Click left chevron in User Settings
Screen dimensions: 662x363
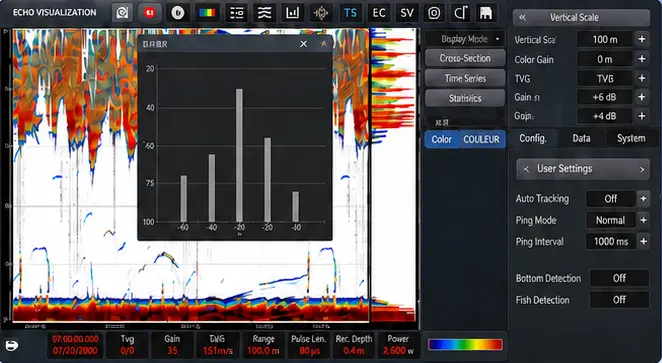click(526, 169)
